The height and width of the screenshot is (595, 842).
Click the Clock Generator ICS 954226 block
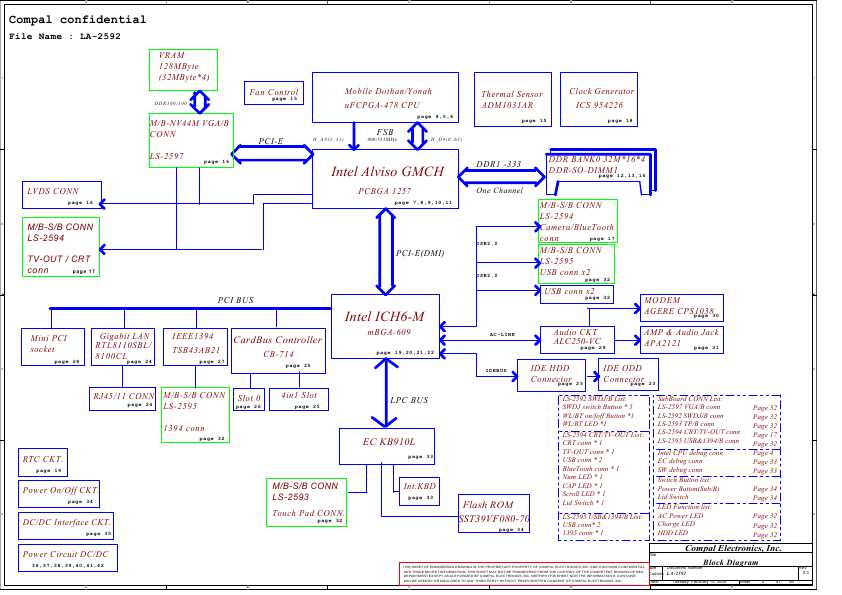click(599, 99)
